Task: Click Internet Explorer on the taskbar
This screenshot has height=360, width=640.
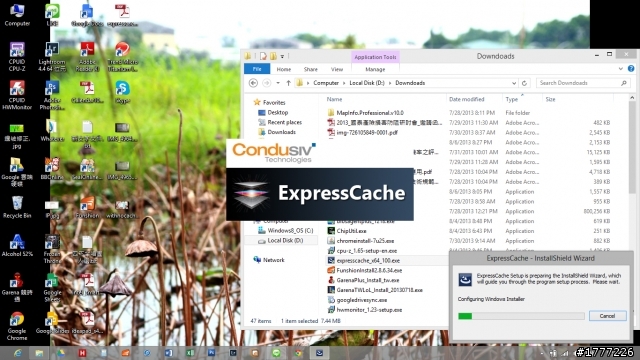Action: pyautogui.click(x=18, y=353)
